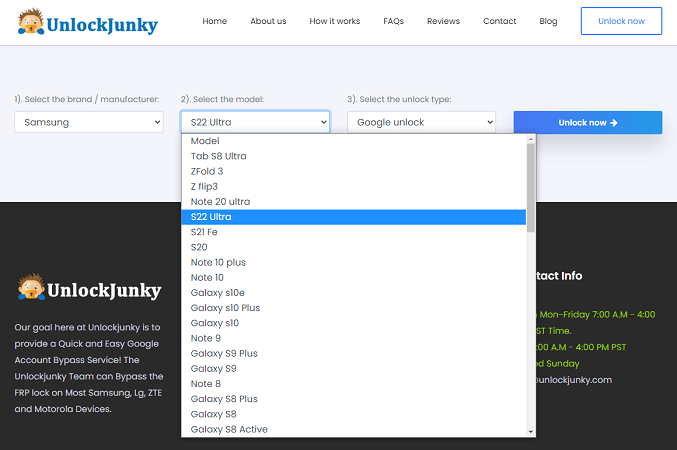Pick S20 model option
Screen dimensions: 677x450
tap(354, 247)
